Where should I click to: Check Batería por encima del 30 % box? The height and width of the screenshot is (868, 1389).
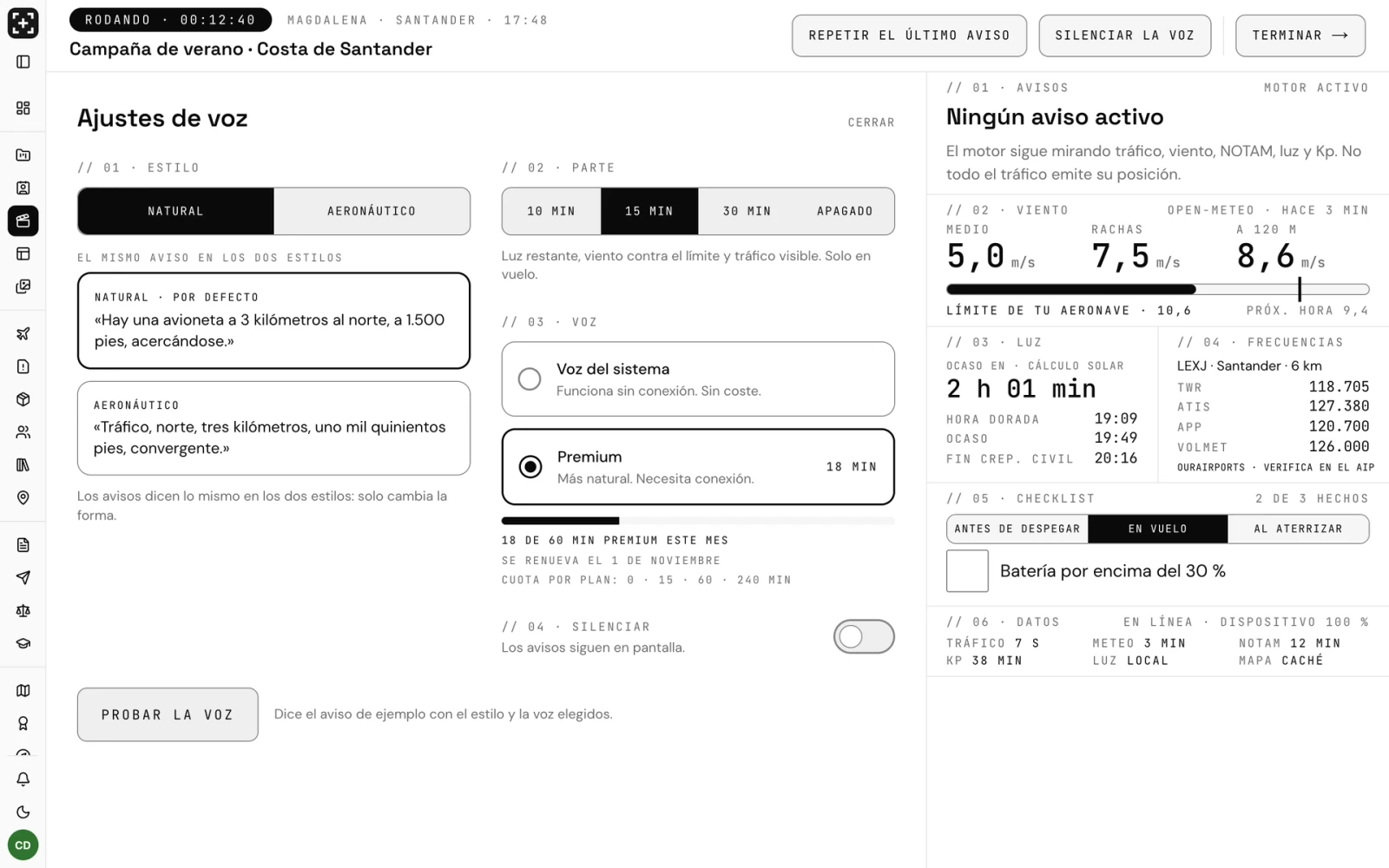click(967, 571)
